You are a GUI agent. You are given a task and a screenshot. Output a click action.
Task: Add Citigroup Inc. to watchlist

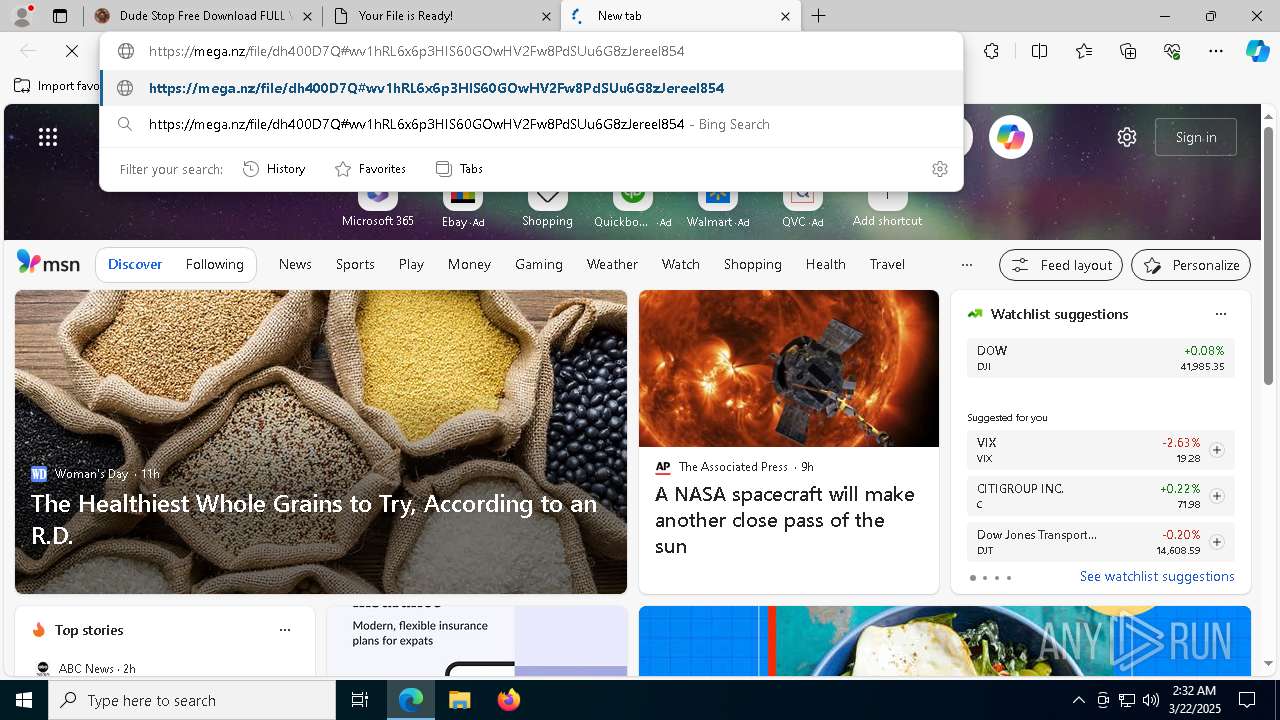click(1216, 496)
